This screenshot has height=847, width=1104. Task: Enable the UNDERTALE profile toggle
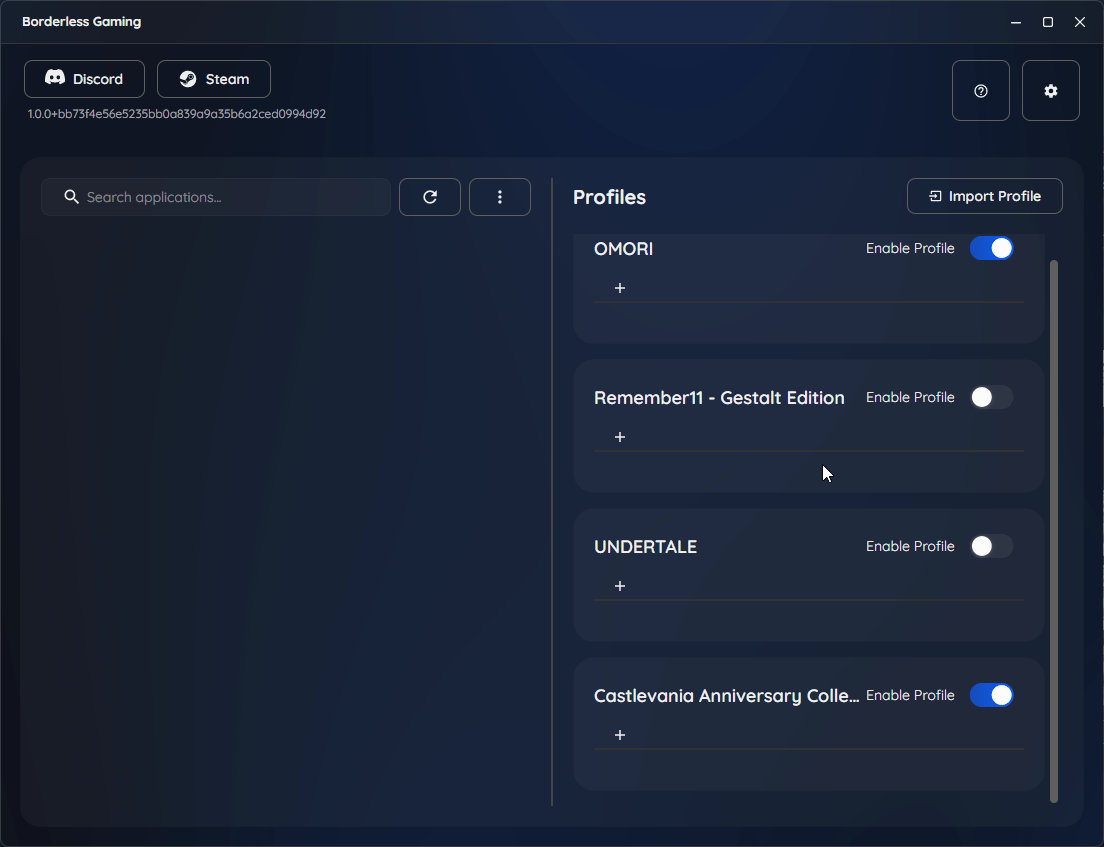tap(991, 546)
